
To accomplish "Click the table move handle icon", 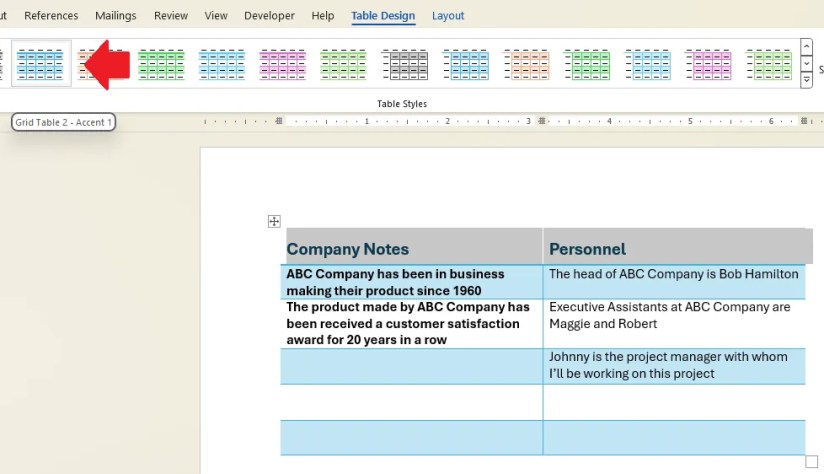I will pos(274,221).
